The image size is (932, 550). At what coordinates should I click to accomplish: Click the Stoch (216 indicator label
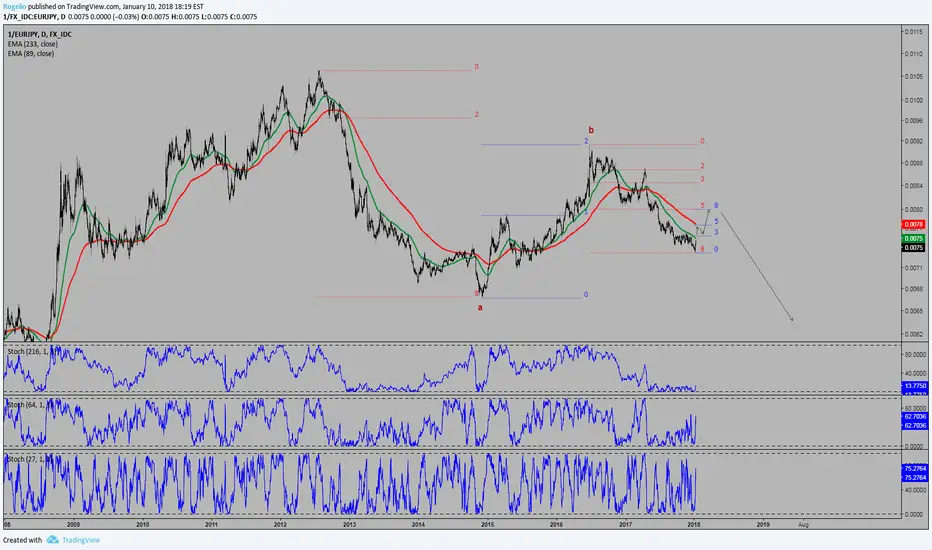[26, 351]
